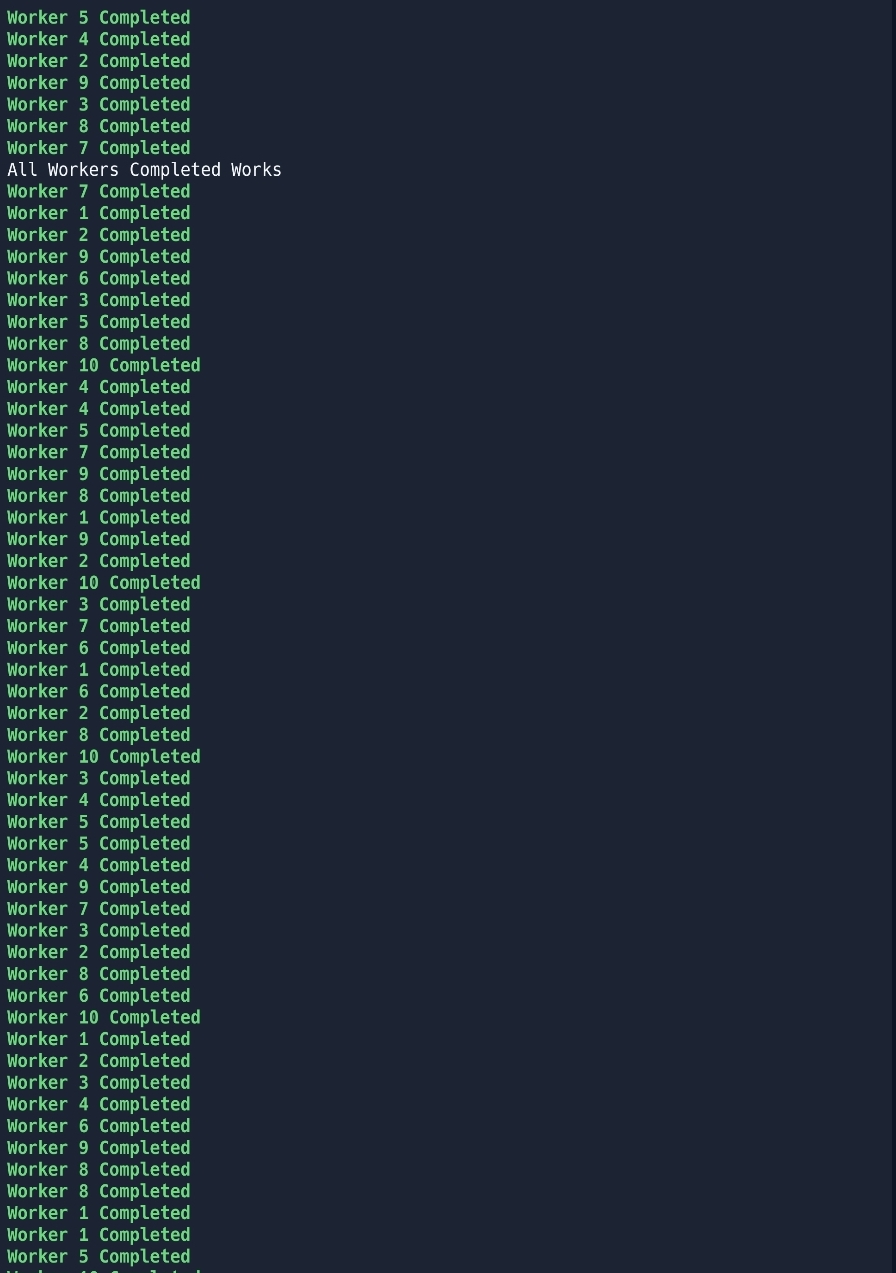Click Worker 6 line between Worker 4 and Worker 9
Image resolution: width=896 pixels, height=1273 pixels.
pos(98,1127)
